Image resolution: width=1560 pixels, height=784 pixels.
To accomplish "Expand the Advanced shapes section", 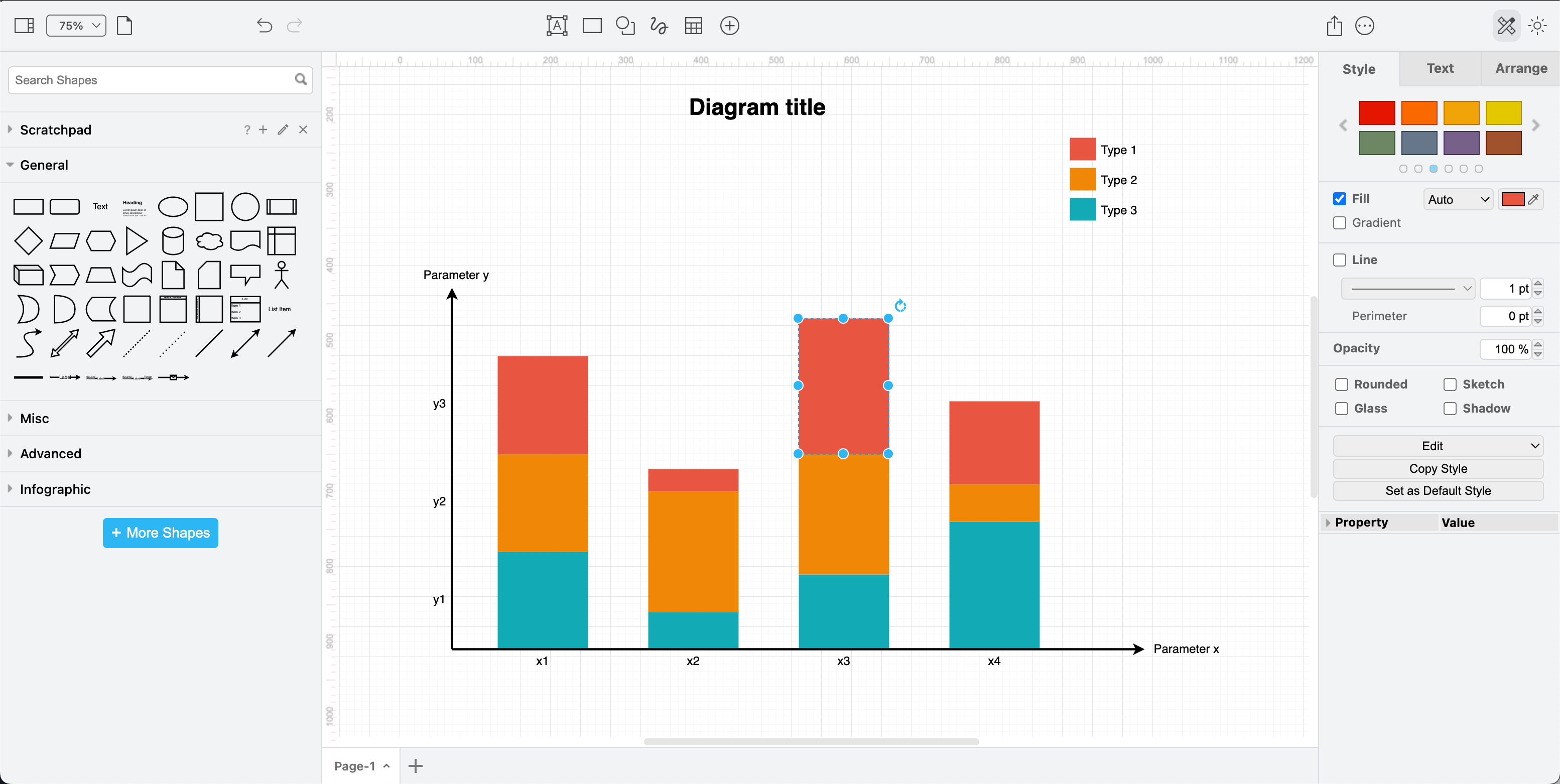I will click(x=50, y=453).
